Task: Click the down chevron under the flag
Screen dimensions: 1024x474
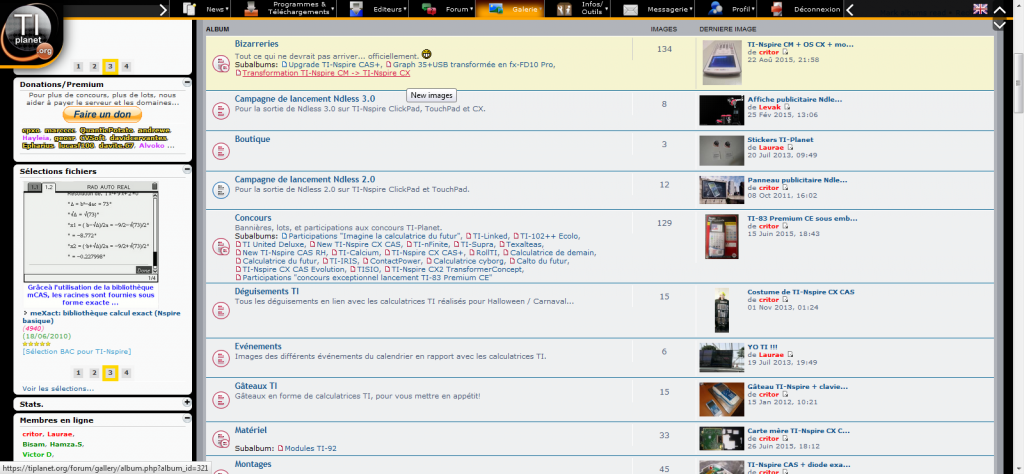Action: (1000, 25)
